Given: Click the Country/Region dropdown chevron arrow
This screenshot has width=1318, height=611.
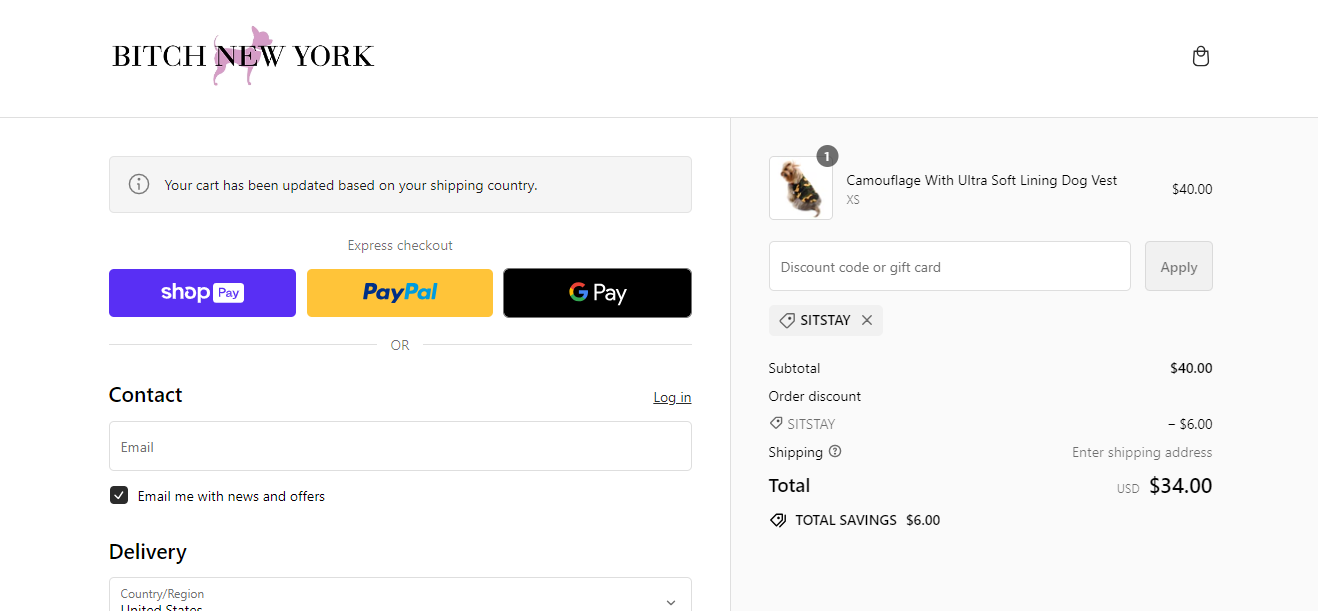Looking at the screenshot, I should coord(671,602).
